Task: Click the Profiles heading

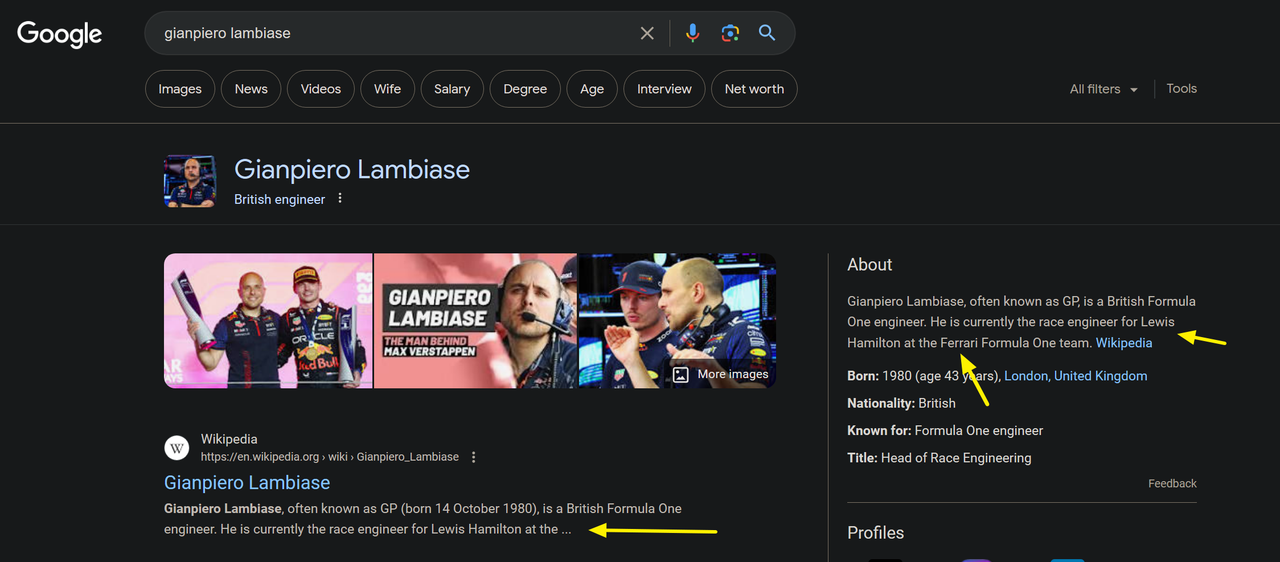Action: click(x=876, y=533)
